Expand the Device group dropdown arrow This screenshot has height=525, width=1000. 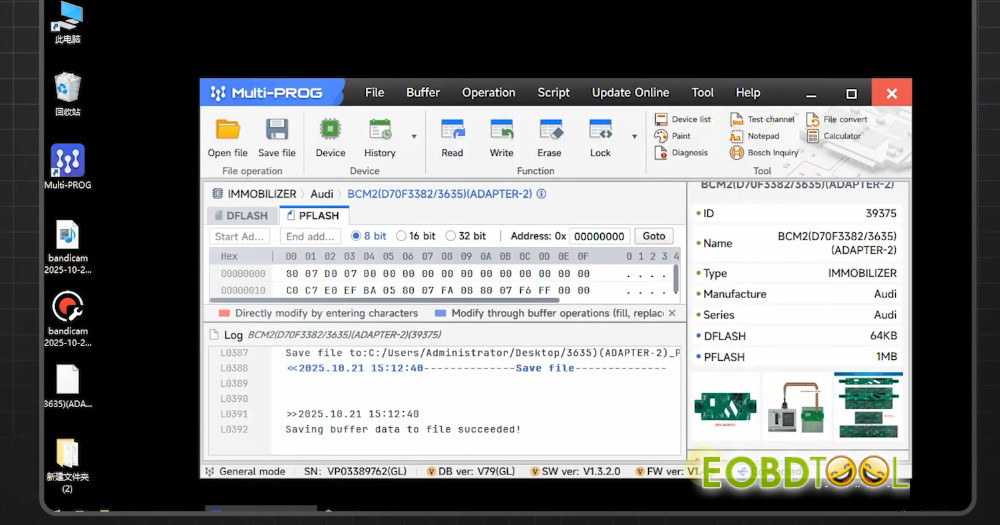pyautogui.click(x=414, y=136)
